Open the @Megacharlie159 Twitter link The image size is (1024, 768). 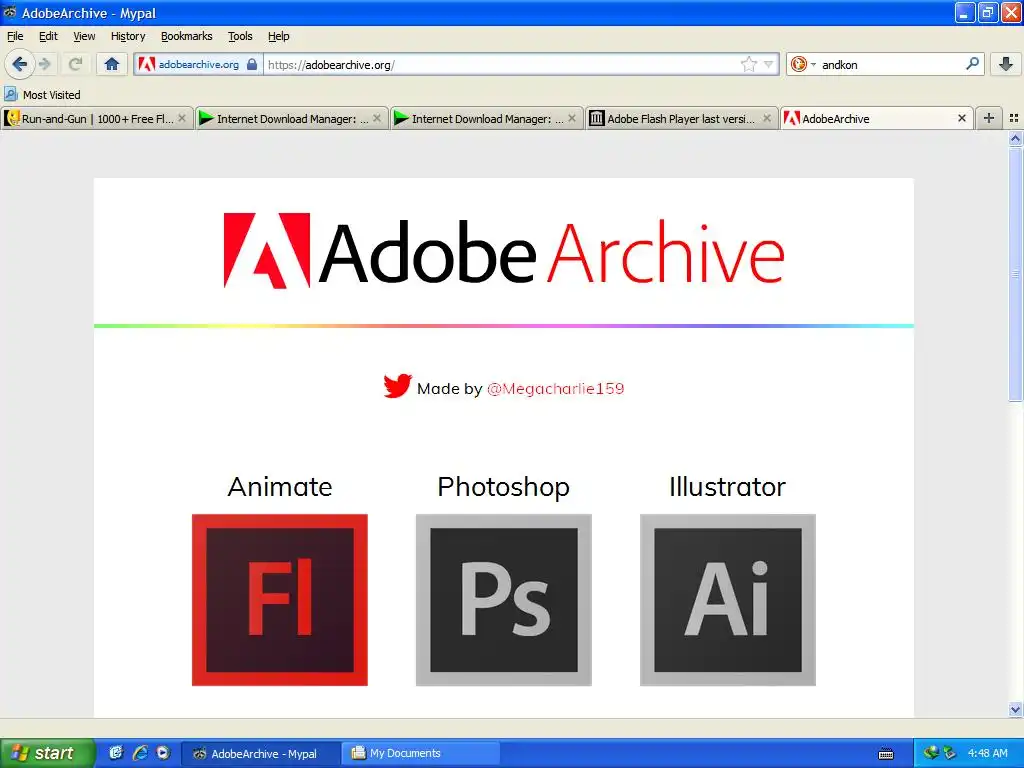tap(556, 389)
